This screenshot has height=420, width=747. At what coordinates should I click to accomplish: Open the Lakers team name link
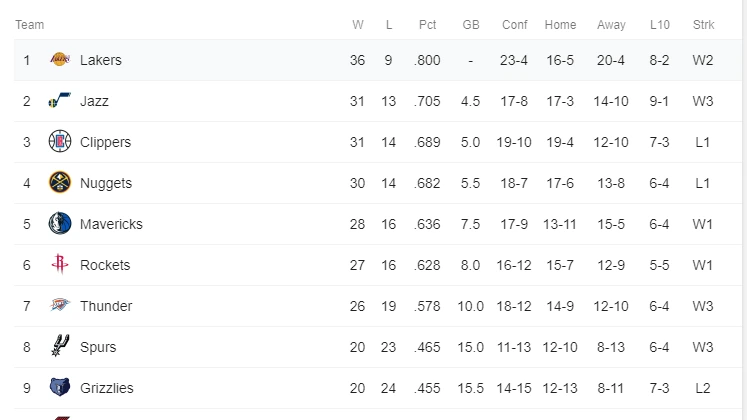(x=101, y=60)
